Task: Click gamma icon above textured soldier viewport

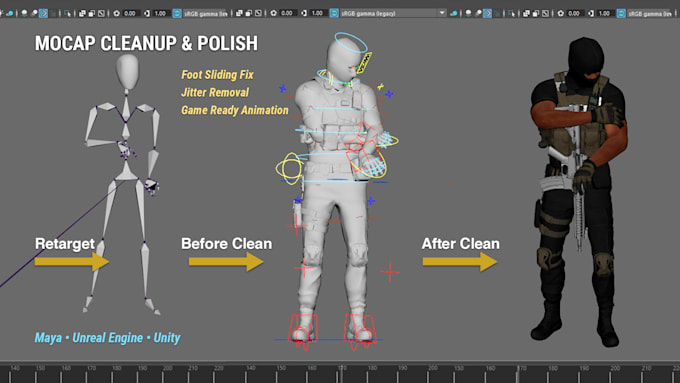Action: tap(591, 13)
